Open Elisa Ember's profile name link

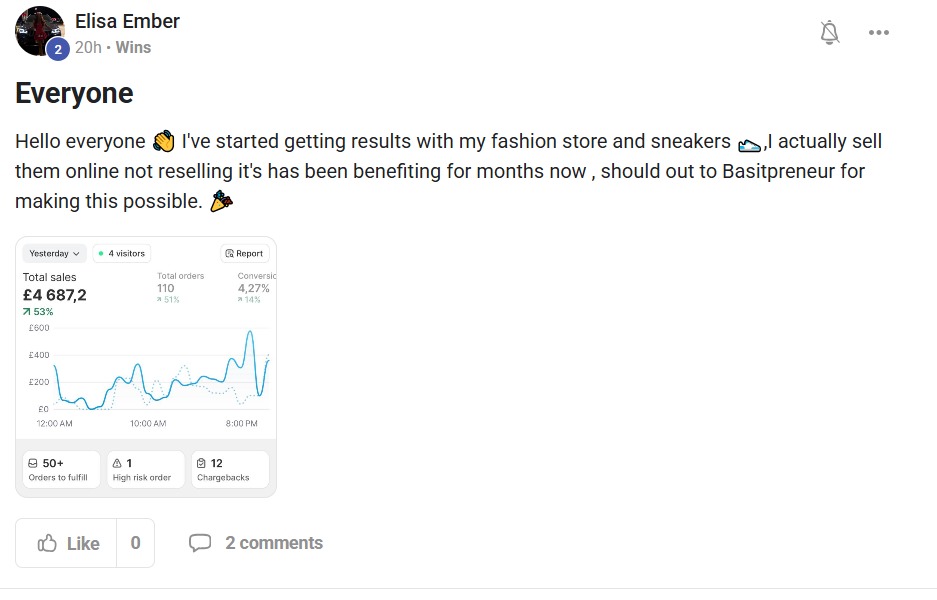pyautogui.click(x=127, y=21)
